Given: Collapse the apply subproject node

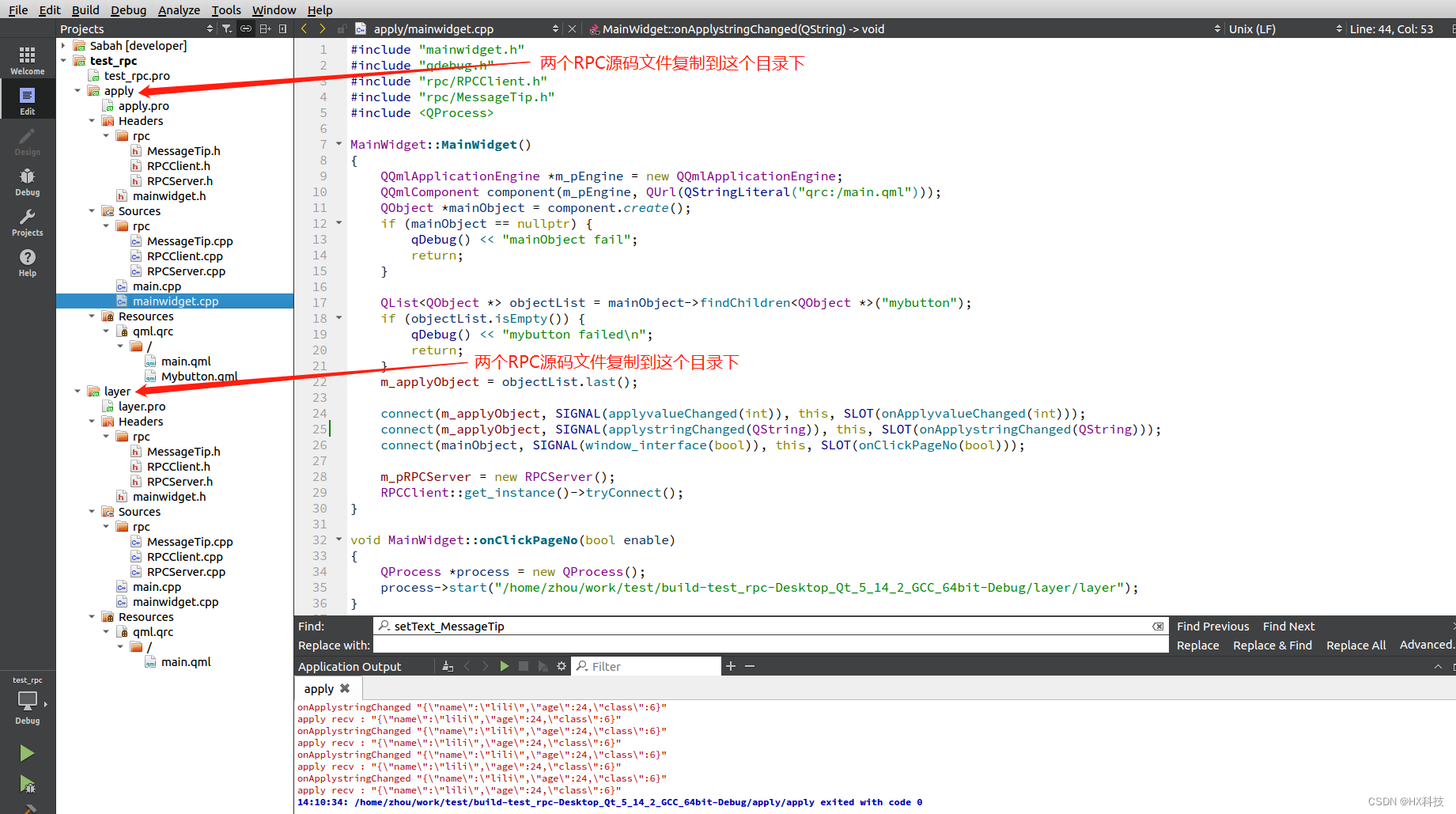Looking at the screenshot, I should (78, 90).
